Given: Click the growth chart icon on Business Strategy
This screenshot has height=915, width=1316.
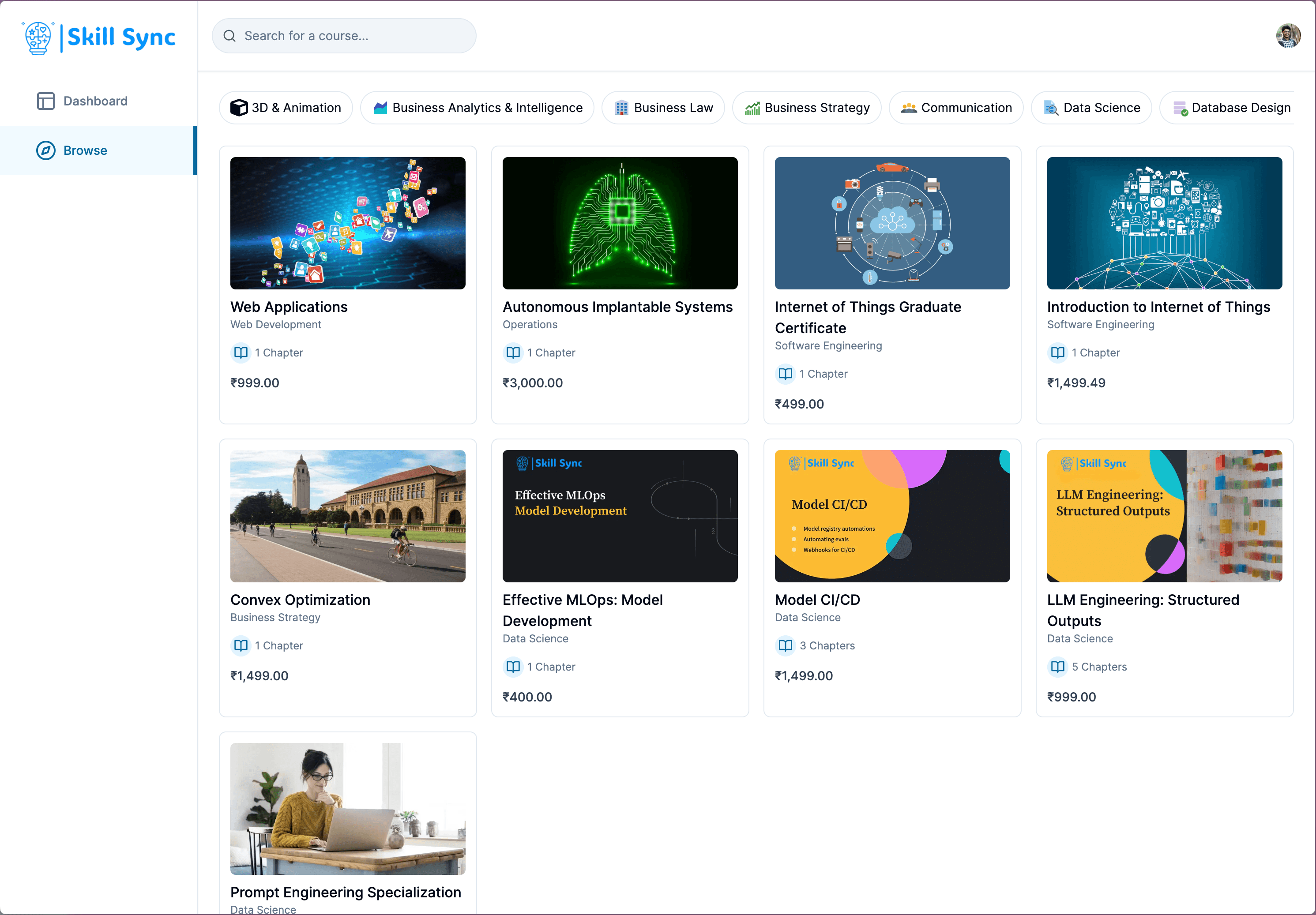Looking at the screenshot, I should tap(752, 107).
